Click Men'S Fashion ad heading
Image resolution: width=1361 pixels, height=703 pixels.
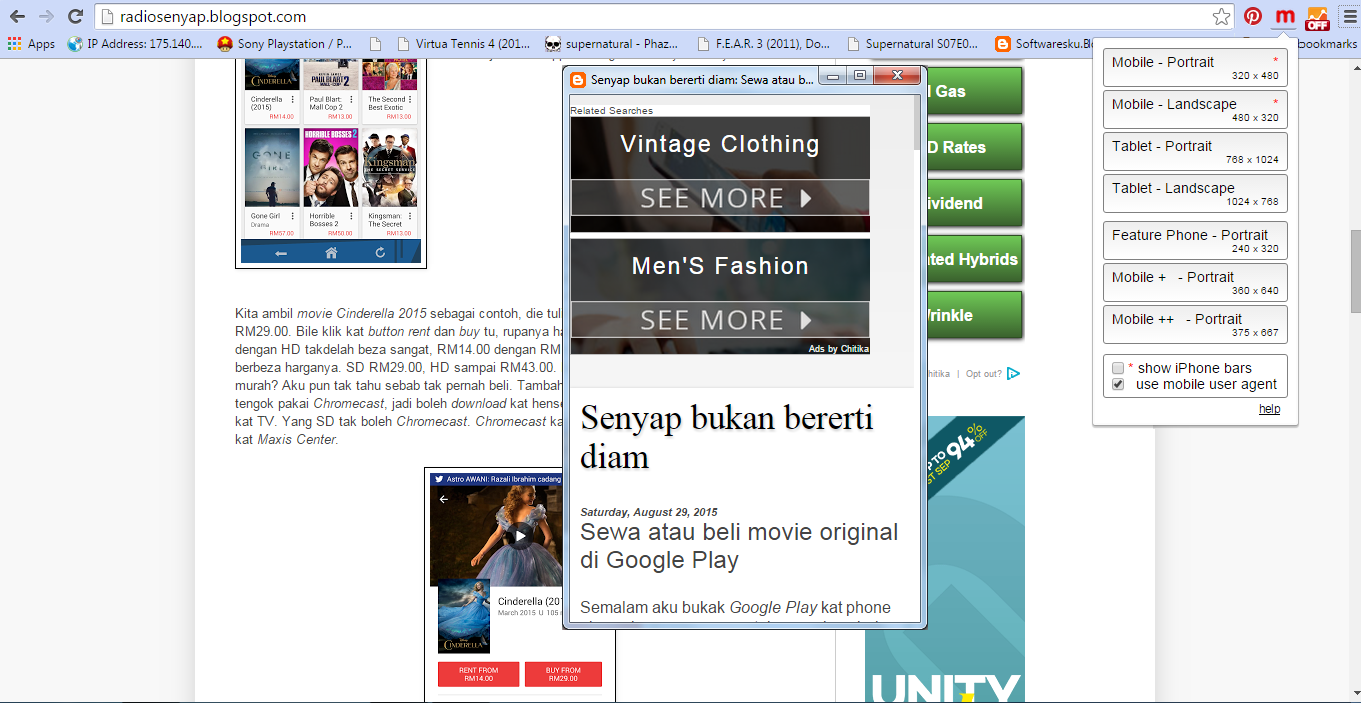click(720, 266)
